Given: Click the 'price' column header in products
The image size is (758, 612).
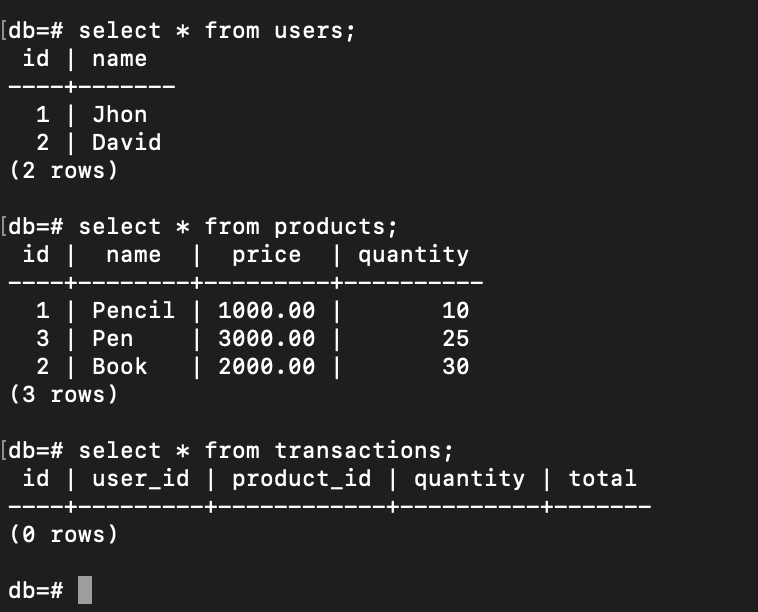Looking at the screenshot, I should (266, 255).
